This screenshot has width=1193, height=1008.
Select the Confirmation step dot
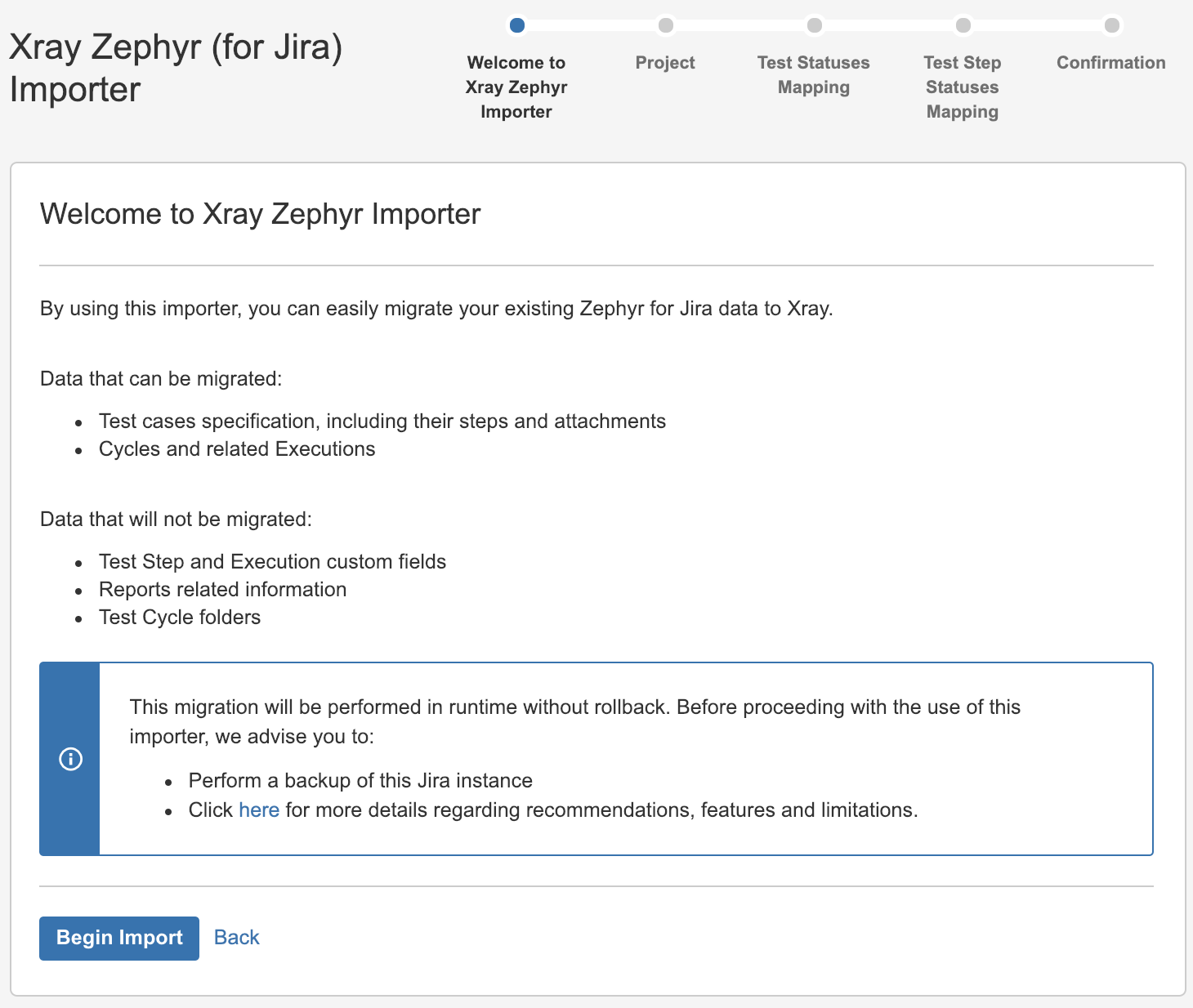pyautogui.click(x=1111, y=25)
